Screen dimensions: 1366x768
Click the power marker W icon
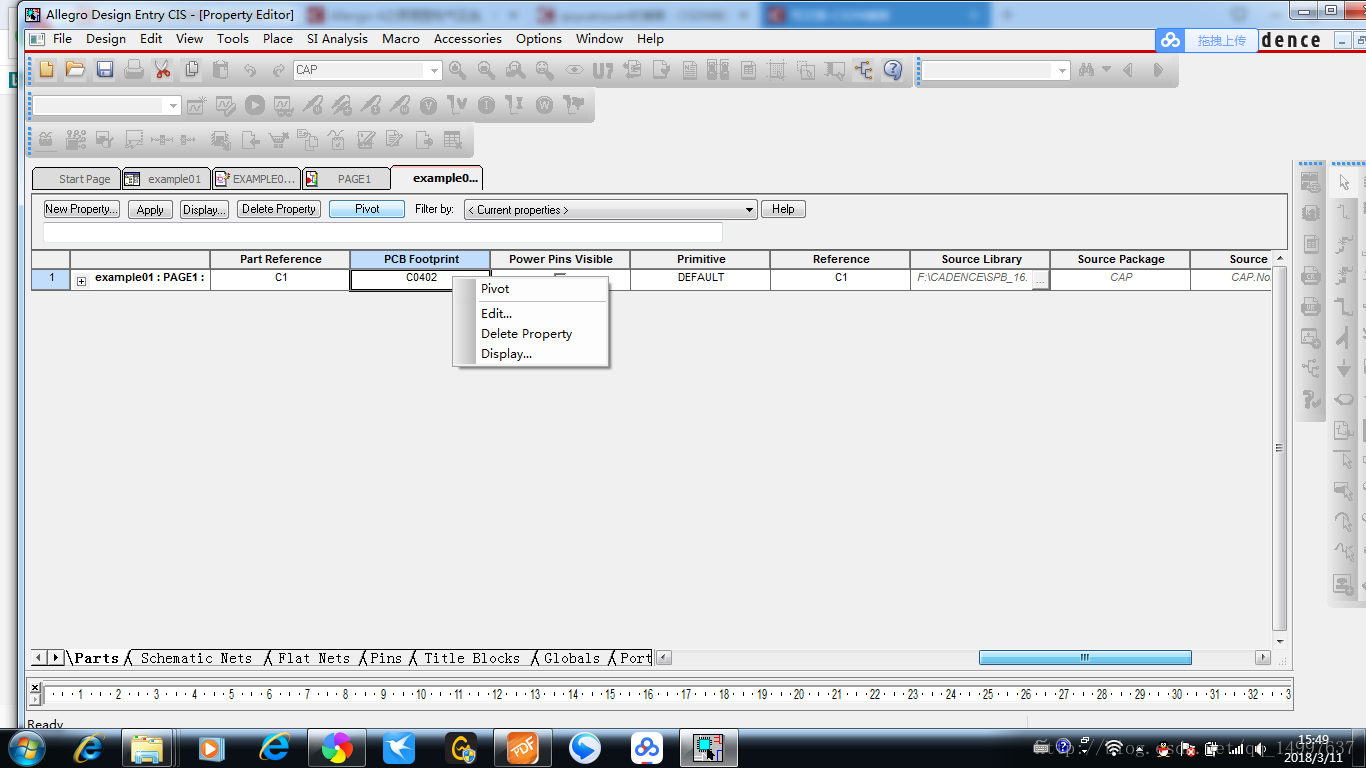(x=544, y=105)
